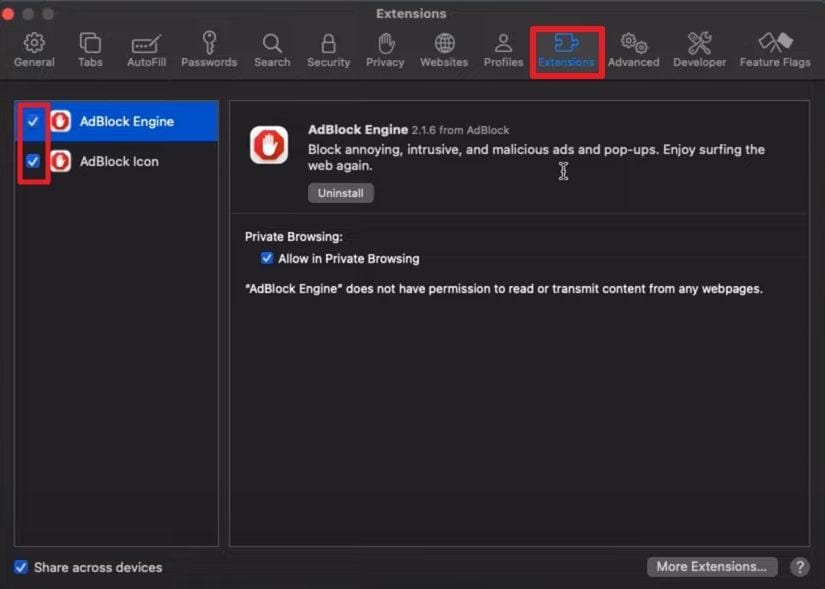Open More Extensions

click(x=711, y=566)
